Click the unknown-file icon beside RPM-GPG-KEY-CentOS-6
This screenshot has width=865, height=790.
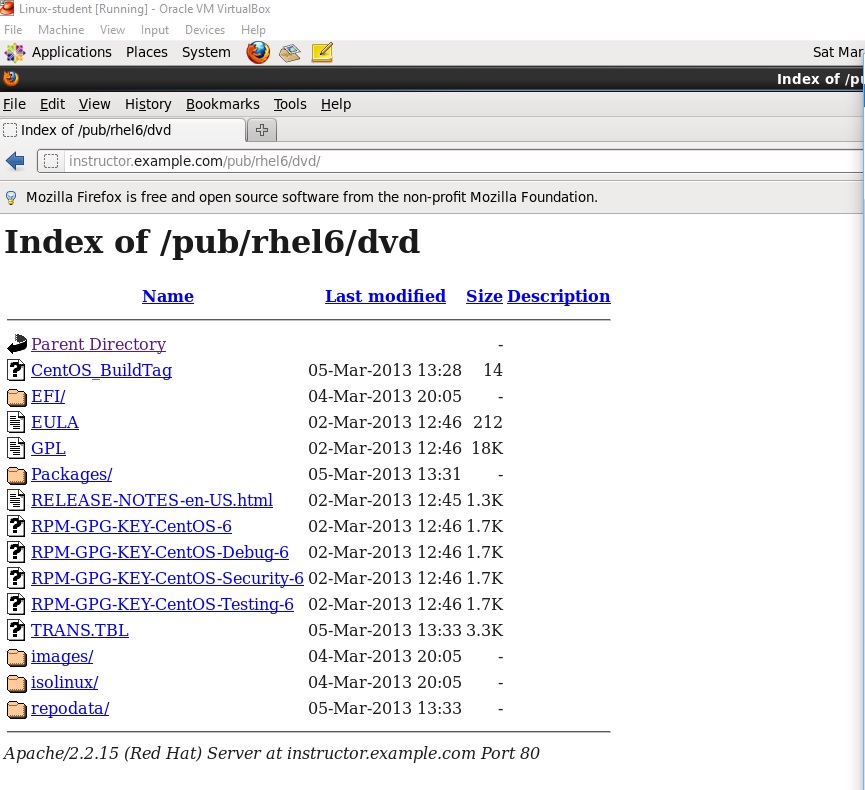point(16,526)
